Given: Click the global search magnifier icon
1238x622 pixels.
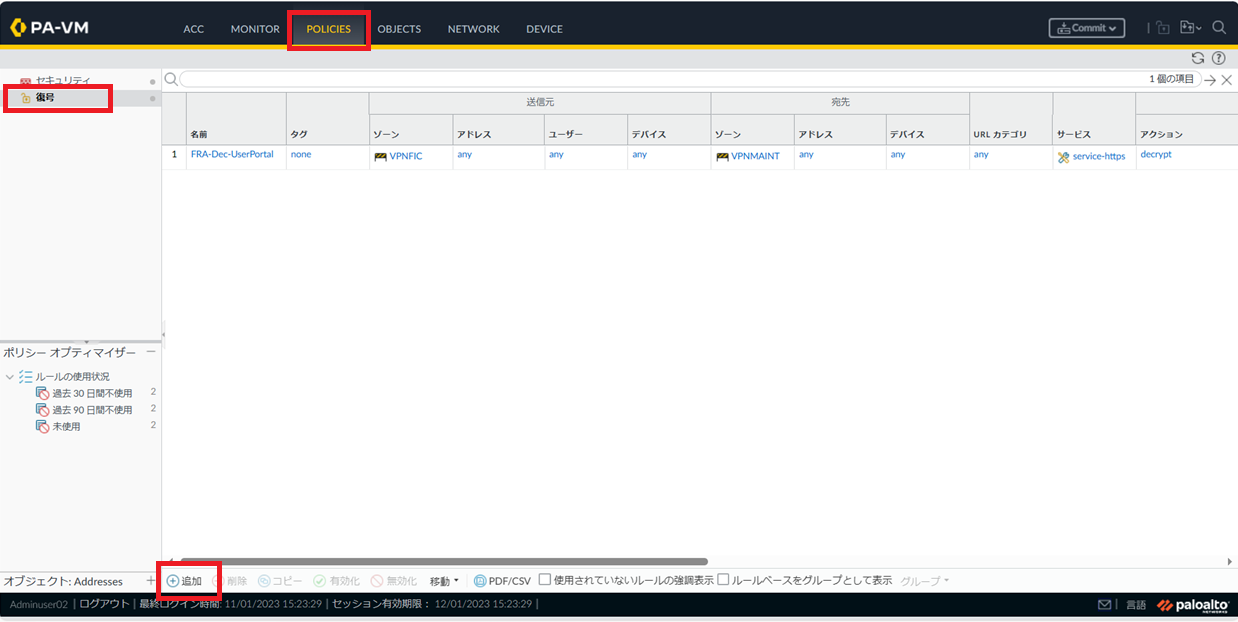Looking at the screenshot, I should pos(1219,28).
